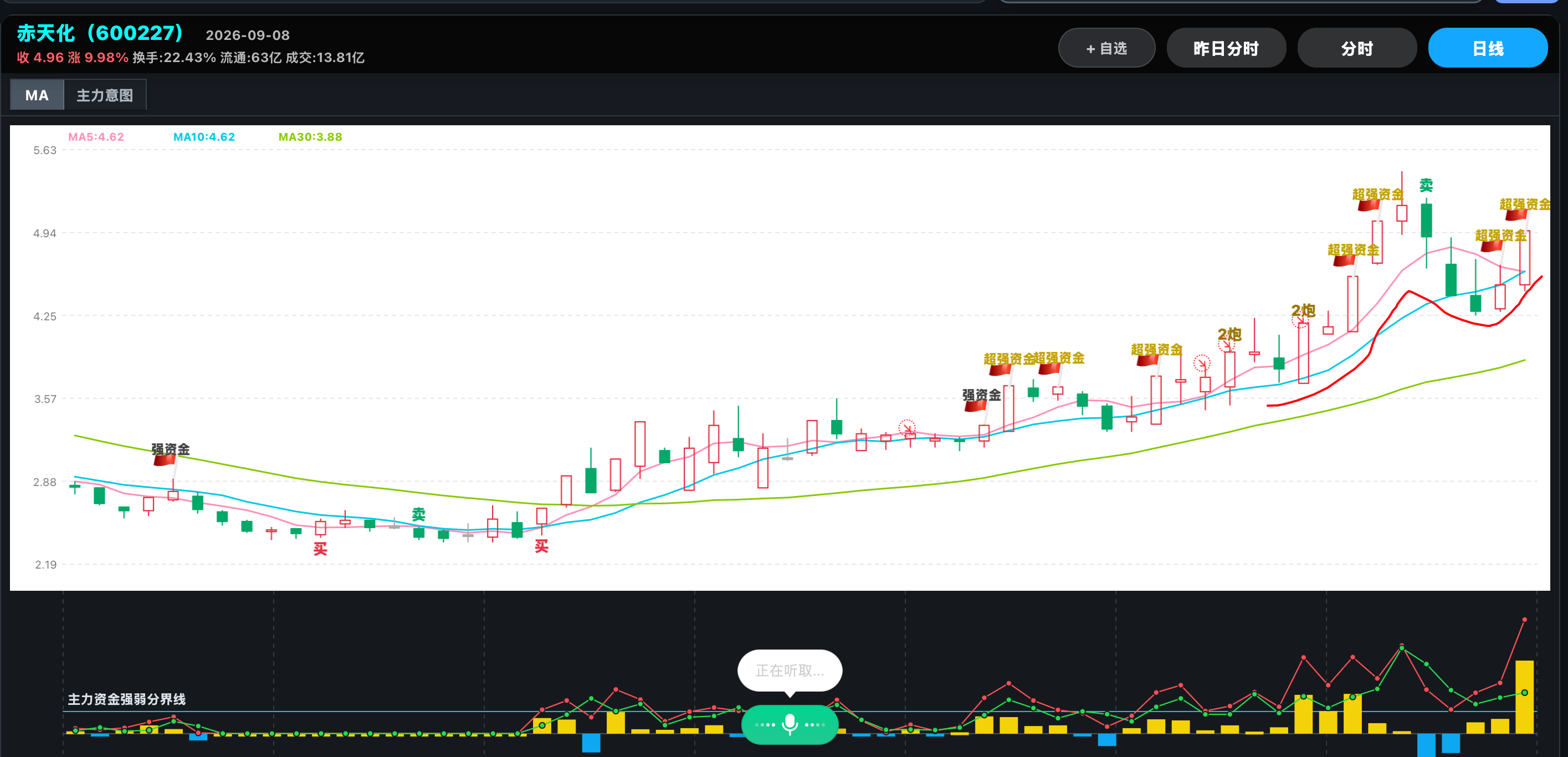Click the 涨 9.98% change value
The image size is (1568, 757).
click(x=98, y=58)
